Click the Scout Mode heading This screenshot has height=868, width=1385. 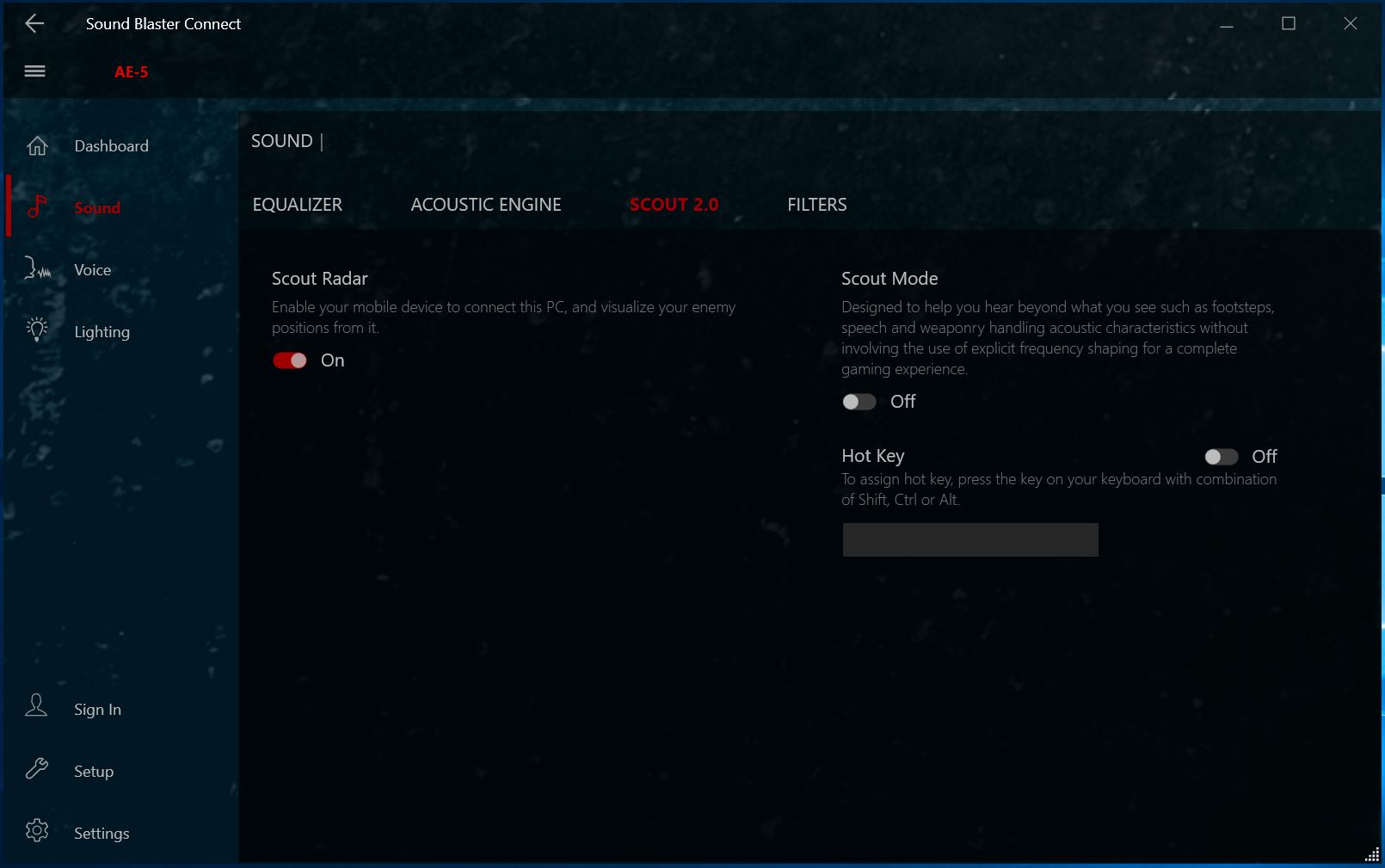tap(889, 279)
